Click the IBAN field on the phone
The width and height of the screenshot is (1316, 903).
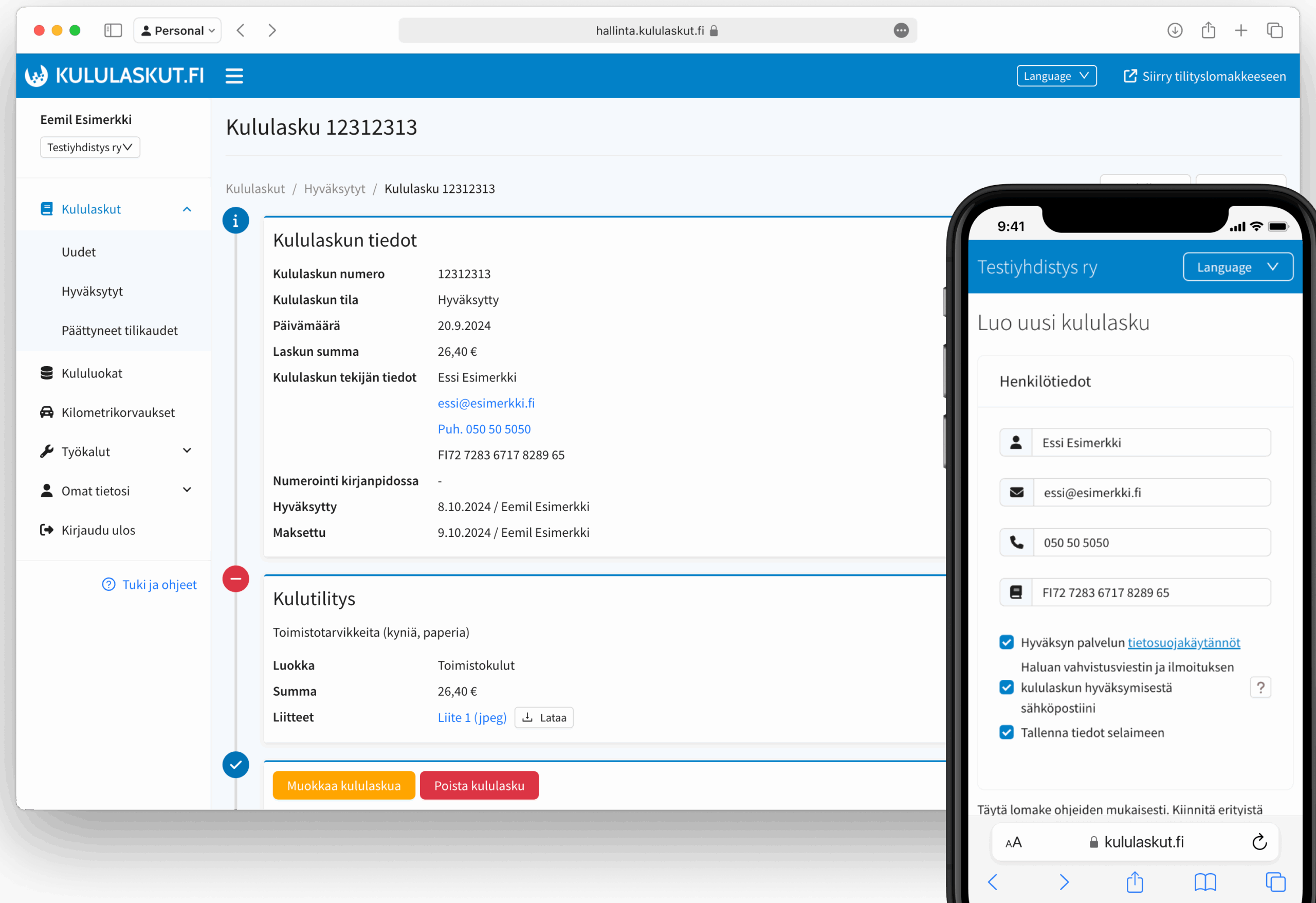(x=1135, y=592)
